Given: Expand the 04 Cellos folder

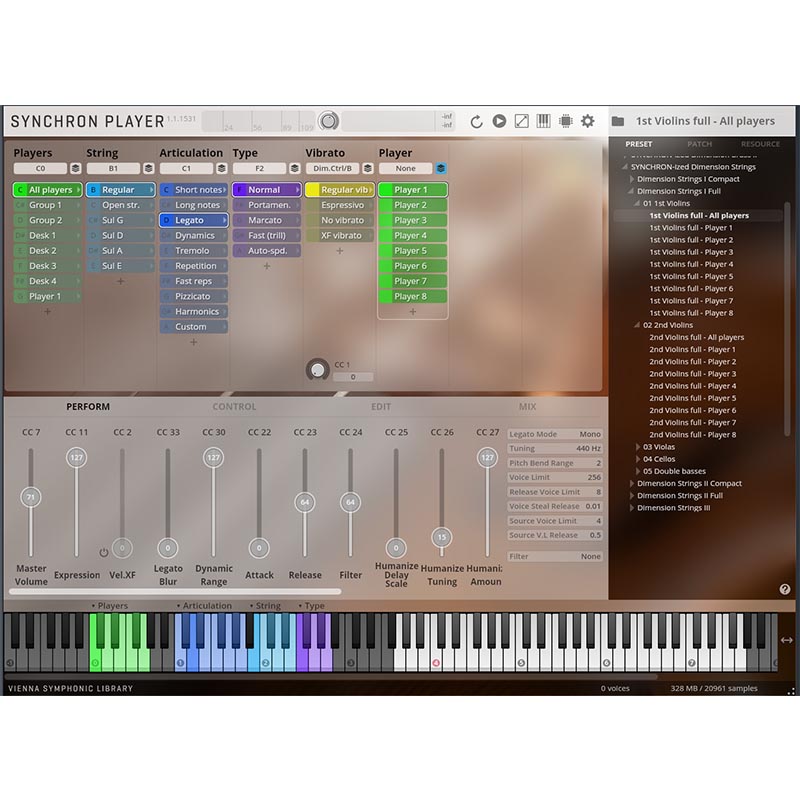Looking at the screenshot, I should (x=638, y=459).
